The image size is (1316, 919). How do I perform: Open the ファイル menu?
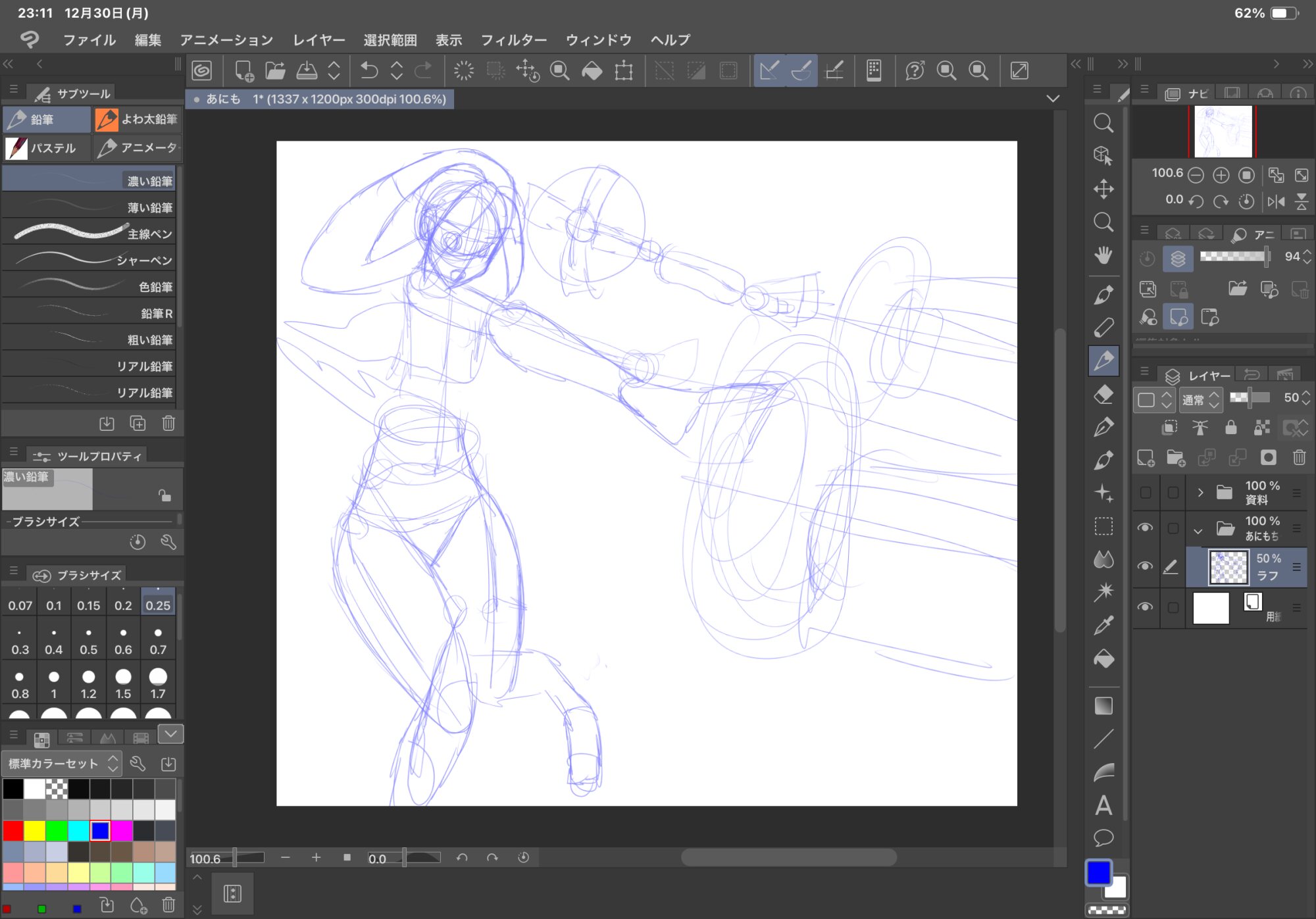(x=89, y=39)
